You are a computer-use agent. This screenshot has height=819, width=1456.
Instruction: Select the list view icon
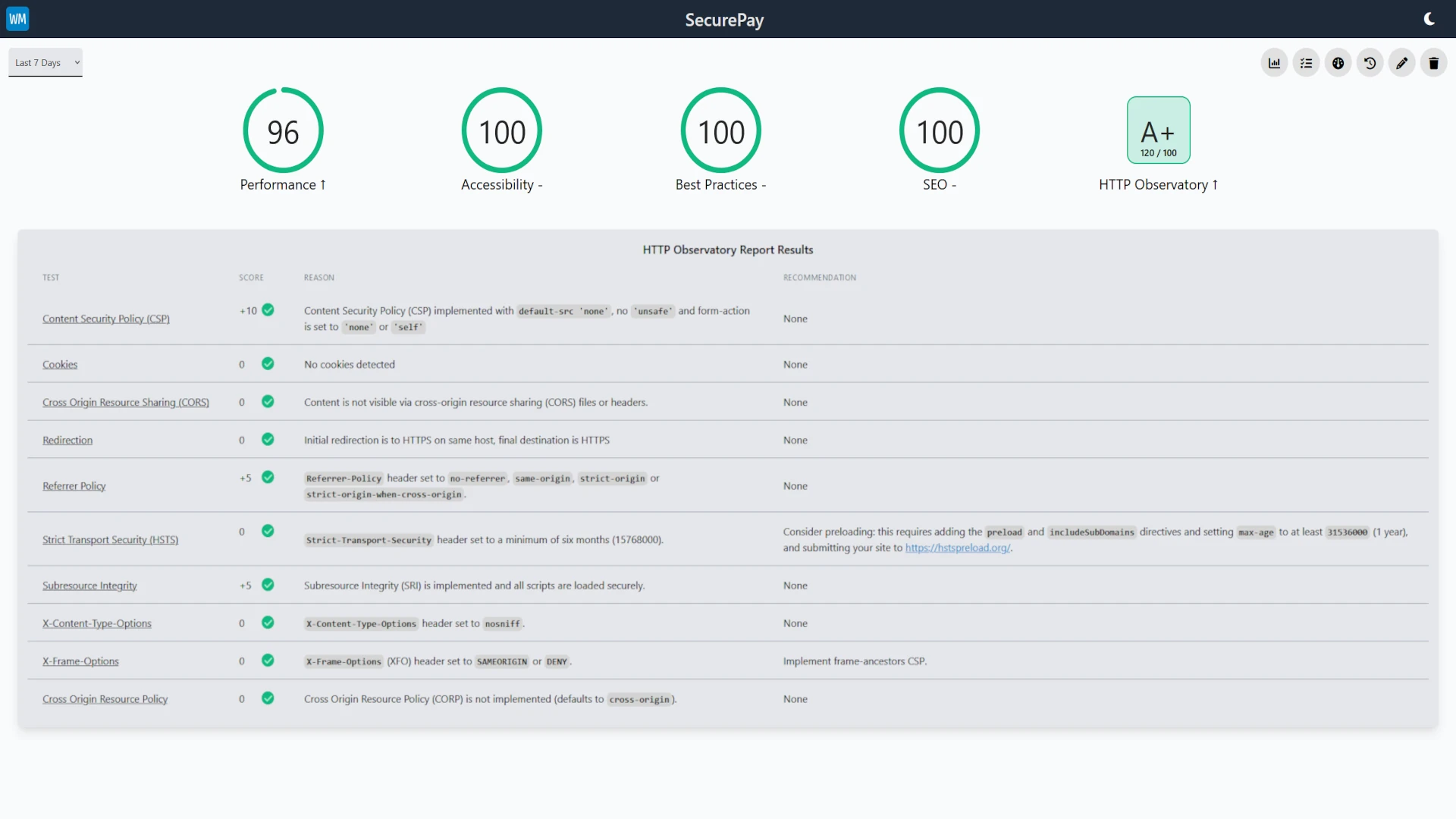coord(1306,62)
